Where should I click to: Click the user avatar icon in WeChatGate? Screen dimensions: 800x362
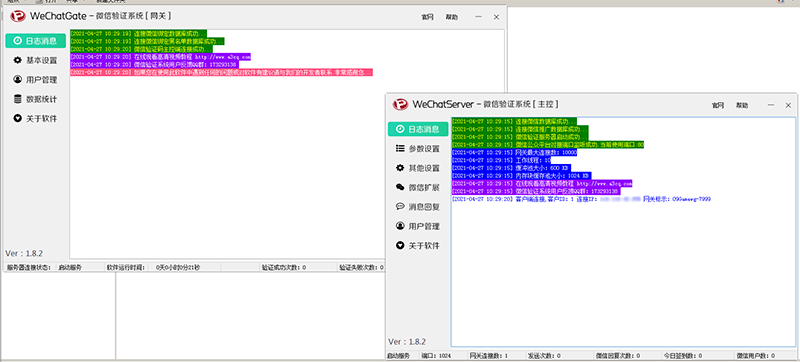pyautogui.click(x=18, y=80)
